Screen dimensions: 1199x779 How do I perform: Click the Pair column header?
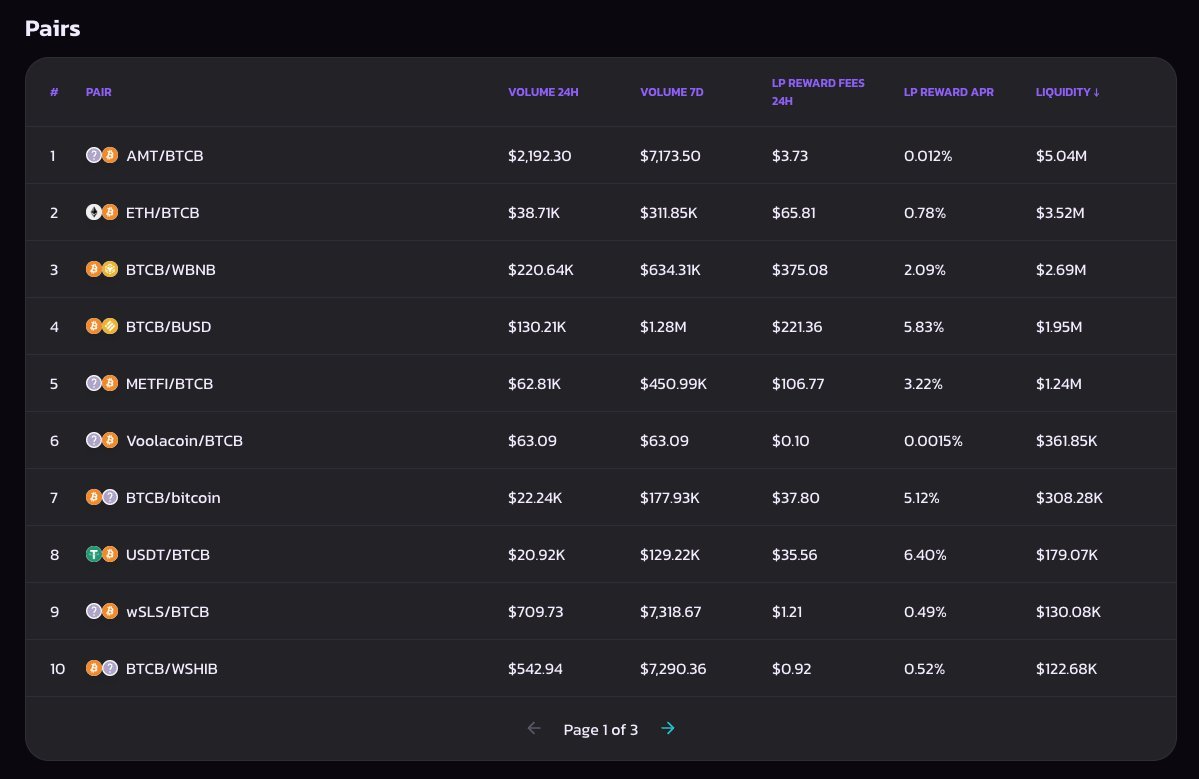(98, 92)
